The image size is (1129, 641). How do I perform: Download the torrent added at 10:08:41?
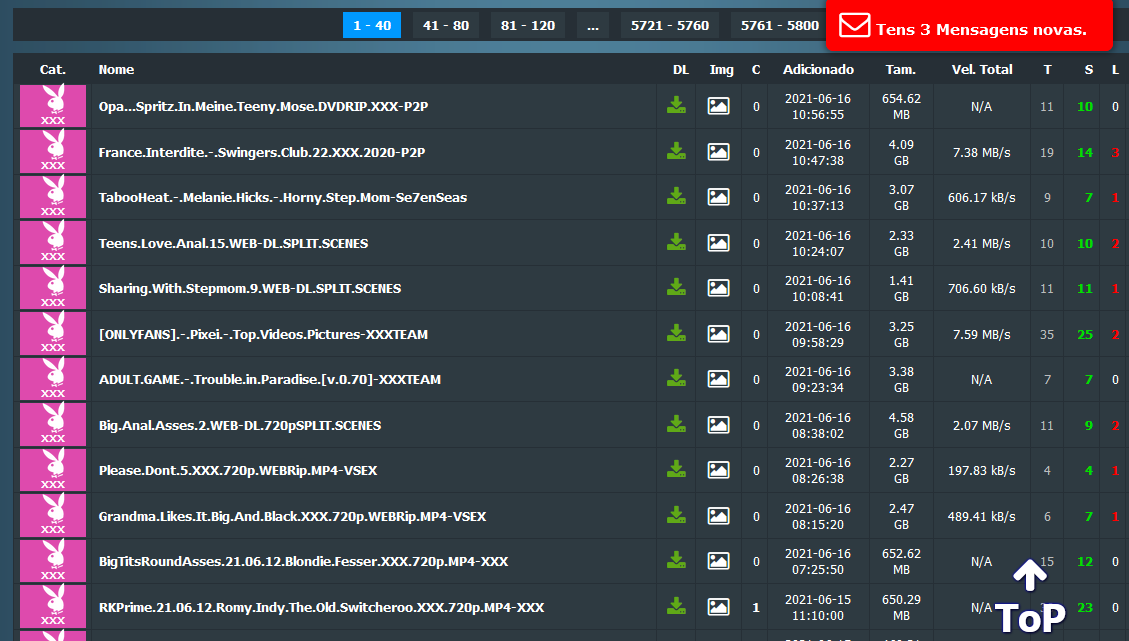coord(676,288)
